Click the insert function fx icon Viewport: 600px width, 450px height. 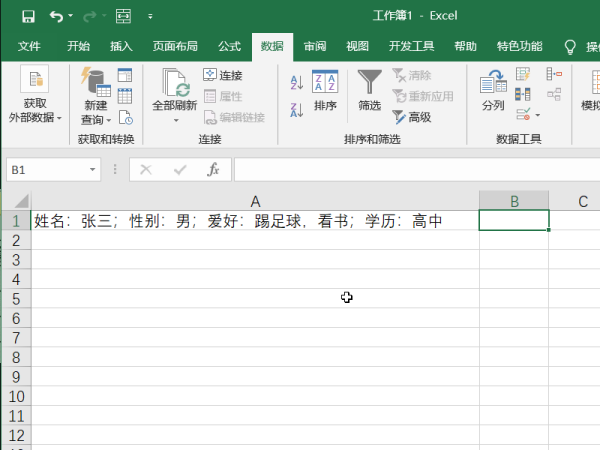pyautogui.click(x=213, y=170)
